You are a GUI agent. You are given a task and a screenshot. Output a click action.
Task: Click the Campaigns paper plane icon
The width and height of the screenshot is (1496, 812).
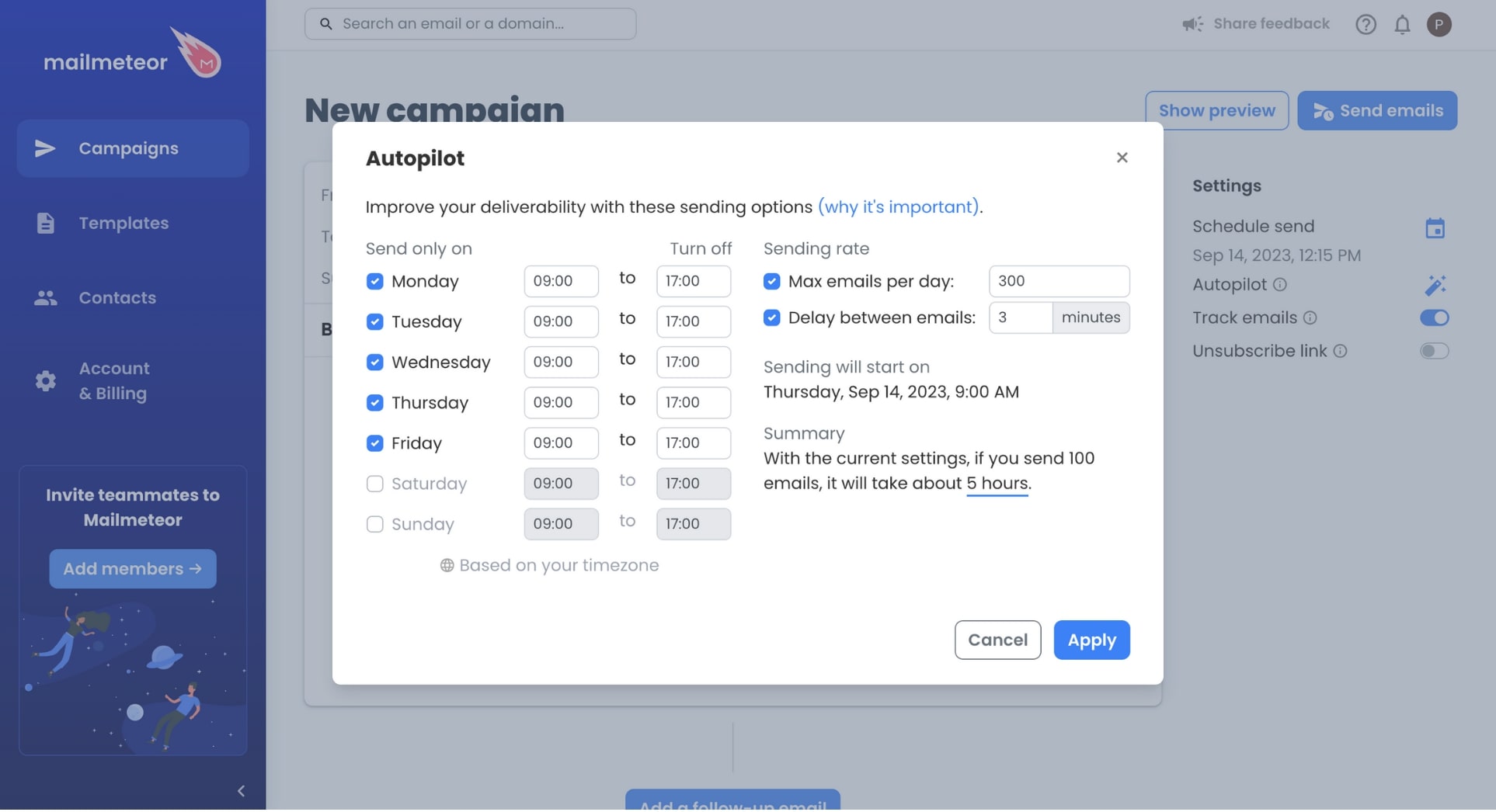(45, 148)
